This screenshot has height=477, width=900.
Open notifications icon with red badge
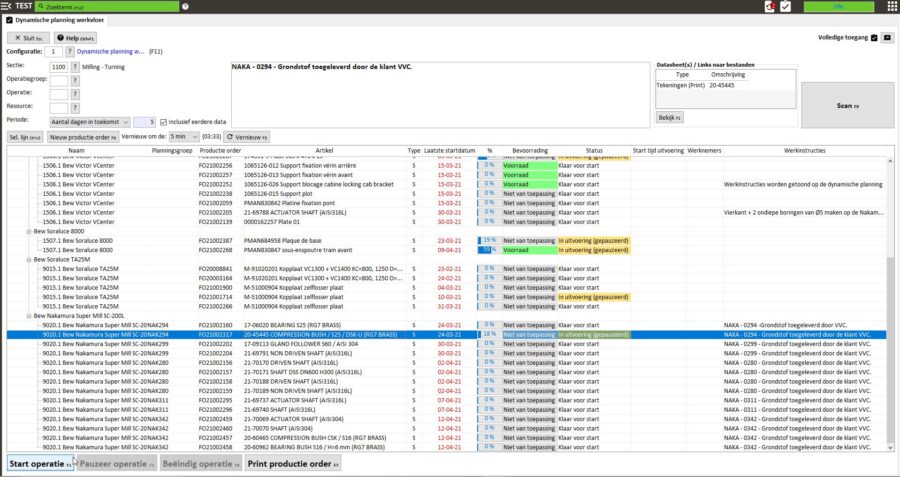point(770,6)
